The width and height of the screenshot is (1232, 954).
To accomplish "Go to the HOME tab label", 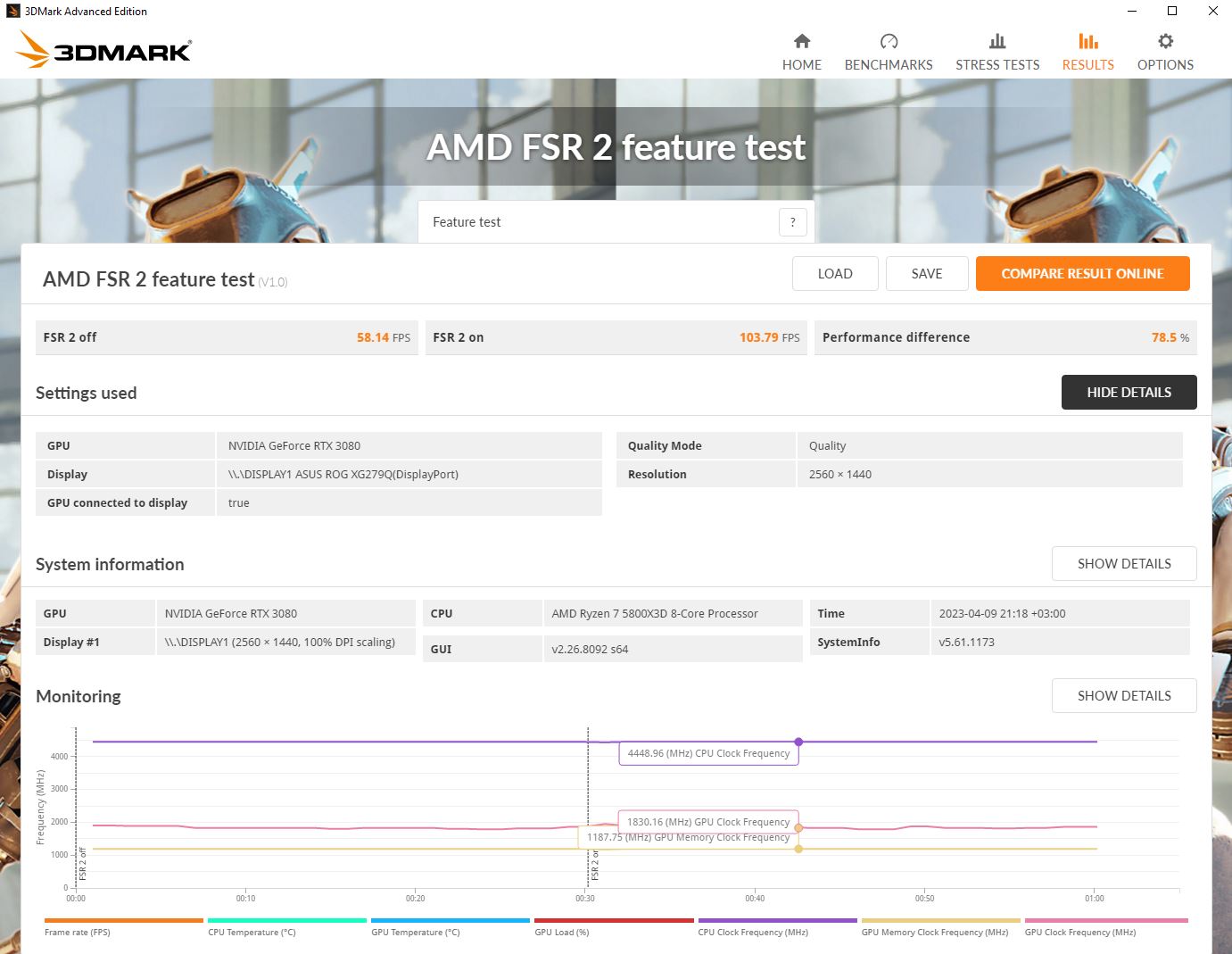I will pos(802,65).
